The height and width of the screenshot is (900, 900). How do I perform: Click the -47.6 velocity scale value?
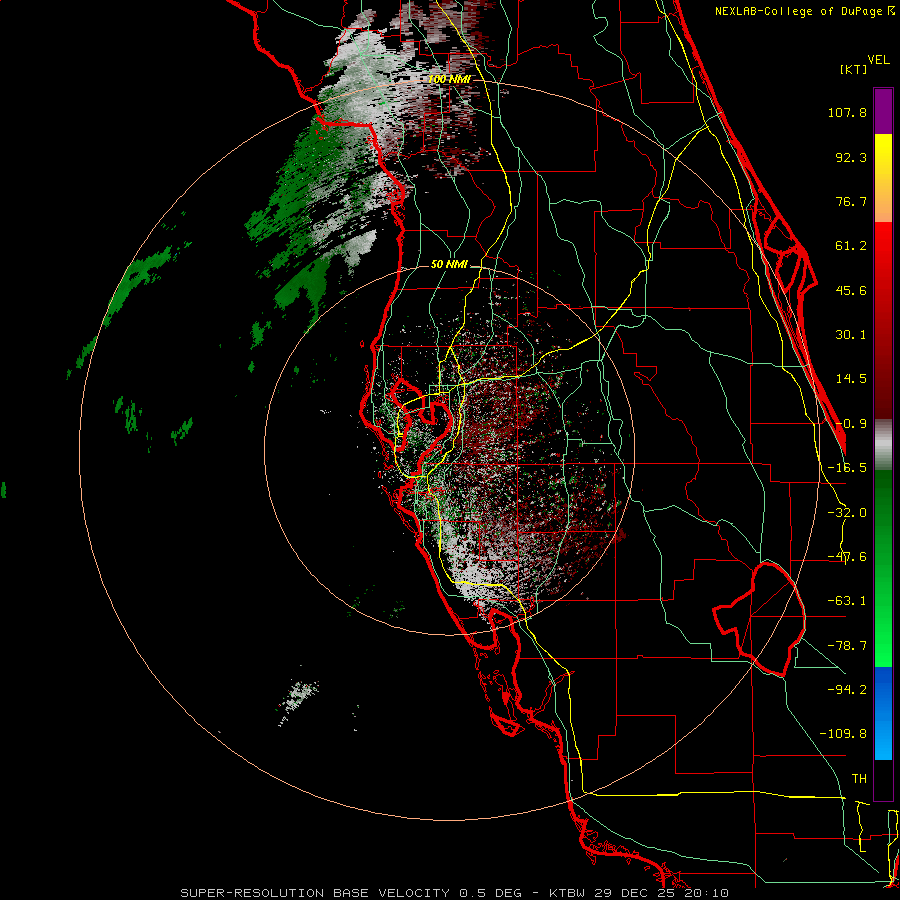847,557
